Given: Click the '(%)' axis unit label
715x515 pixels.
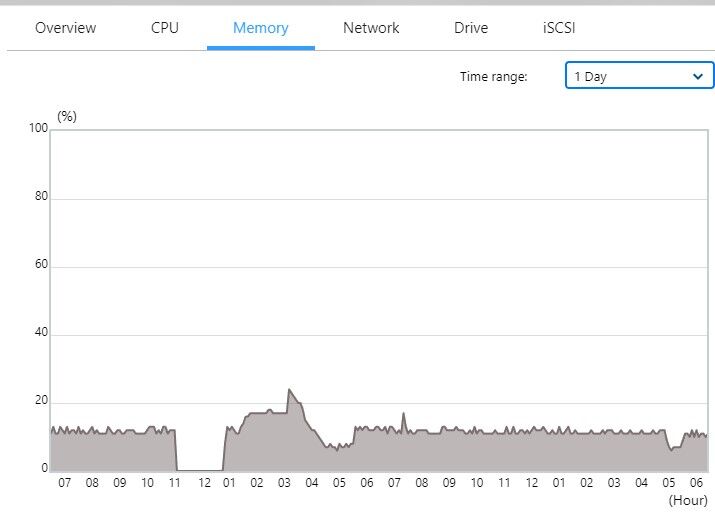Looking at the screenshot, I should pyautogui.click(x=67, y=116).
